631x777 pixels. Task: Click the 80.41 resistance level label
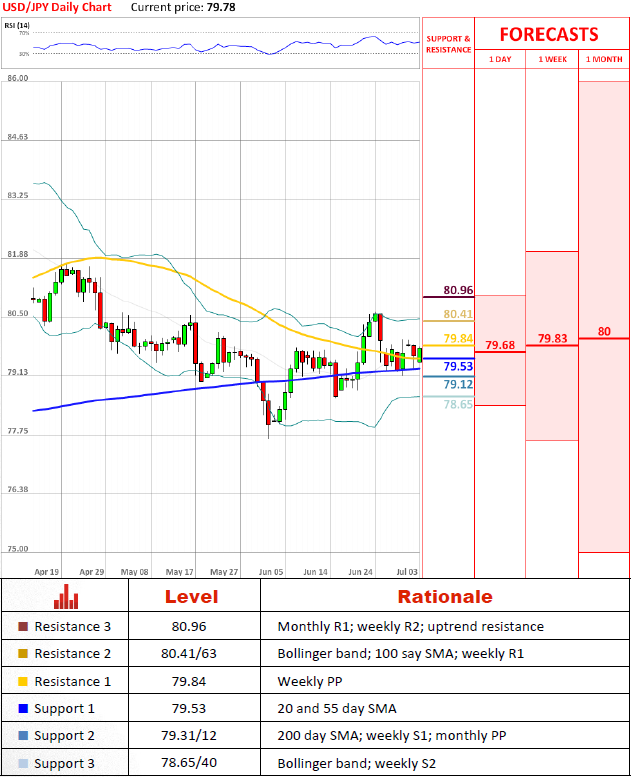coord(458,314)
